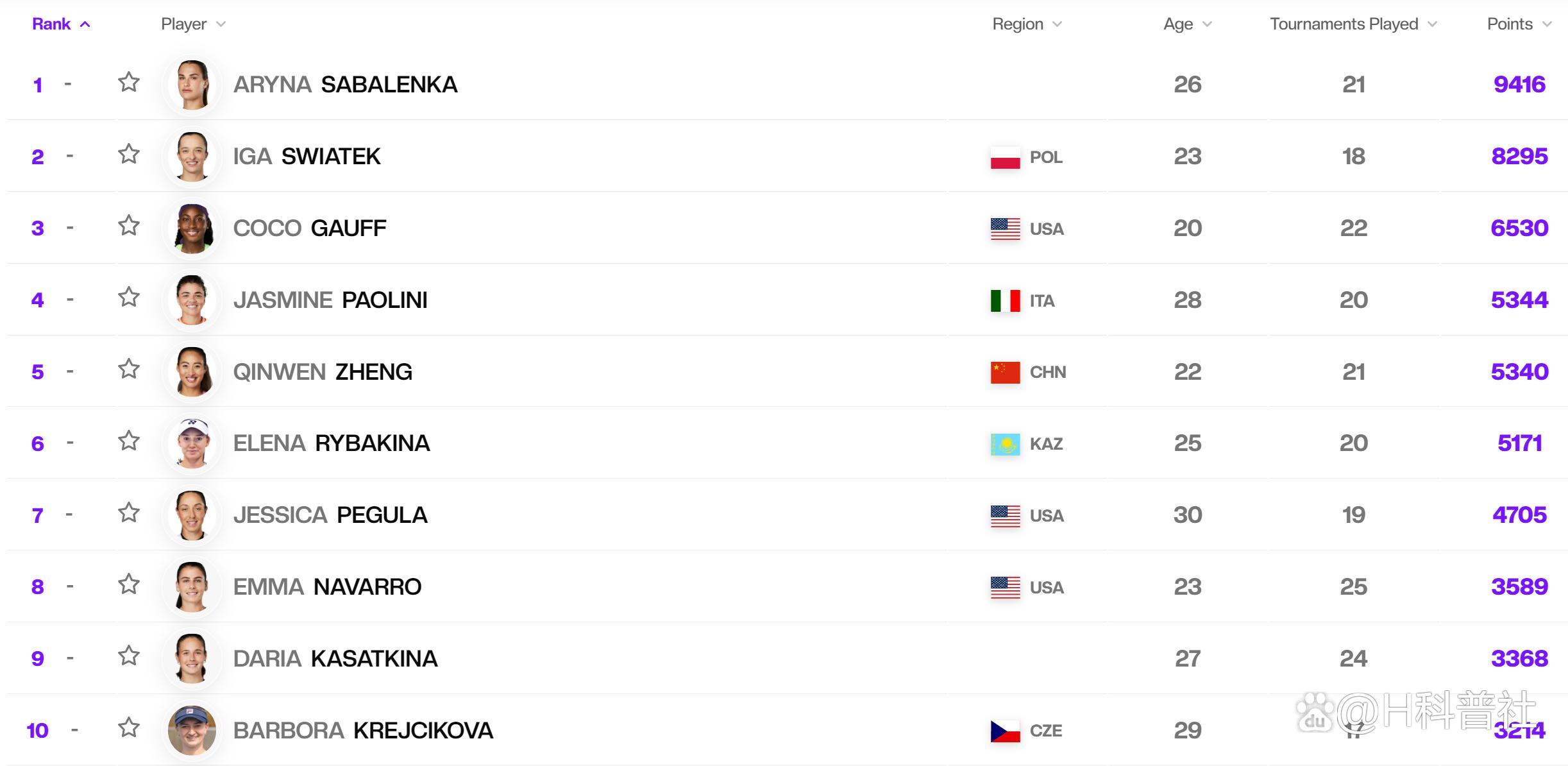
Task: Sort by Tournaments Played column
Action: (1344, 24)
